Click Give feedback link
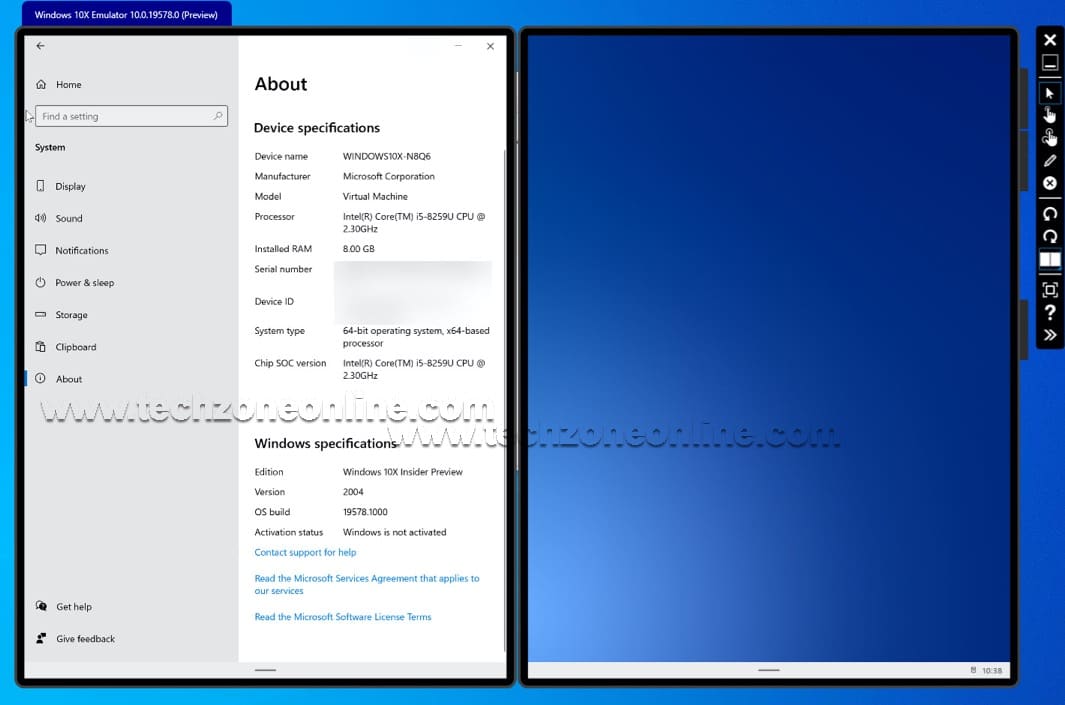Screen dimensions: 1065x705 pos(86,638)
